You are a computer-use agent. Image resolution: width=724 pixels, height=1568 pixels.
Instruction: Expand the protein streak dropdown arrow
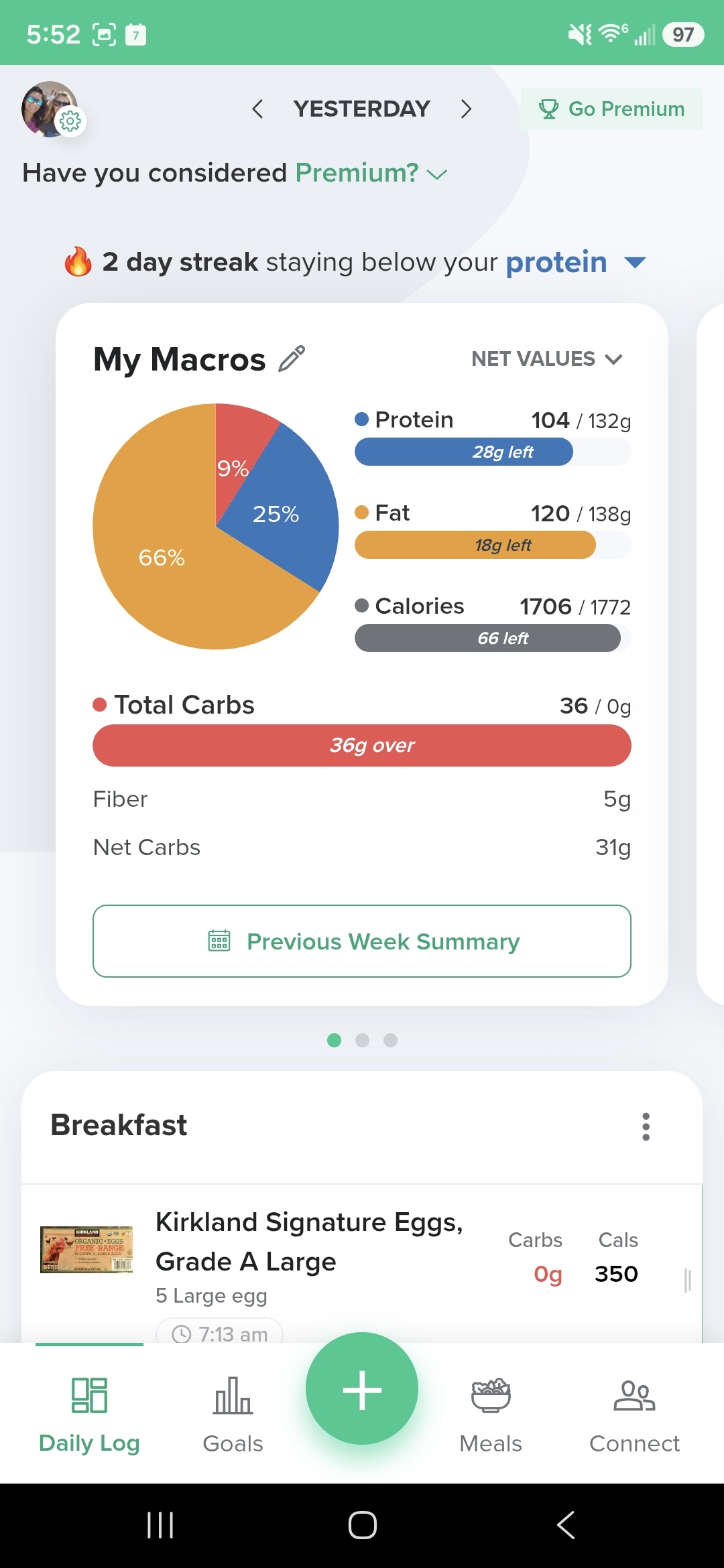pos(634,262)
